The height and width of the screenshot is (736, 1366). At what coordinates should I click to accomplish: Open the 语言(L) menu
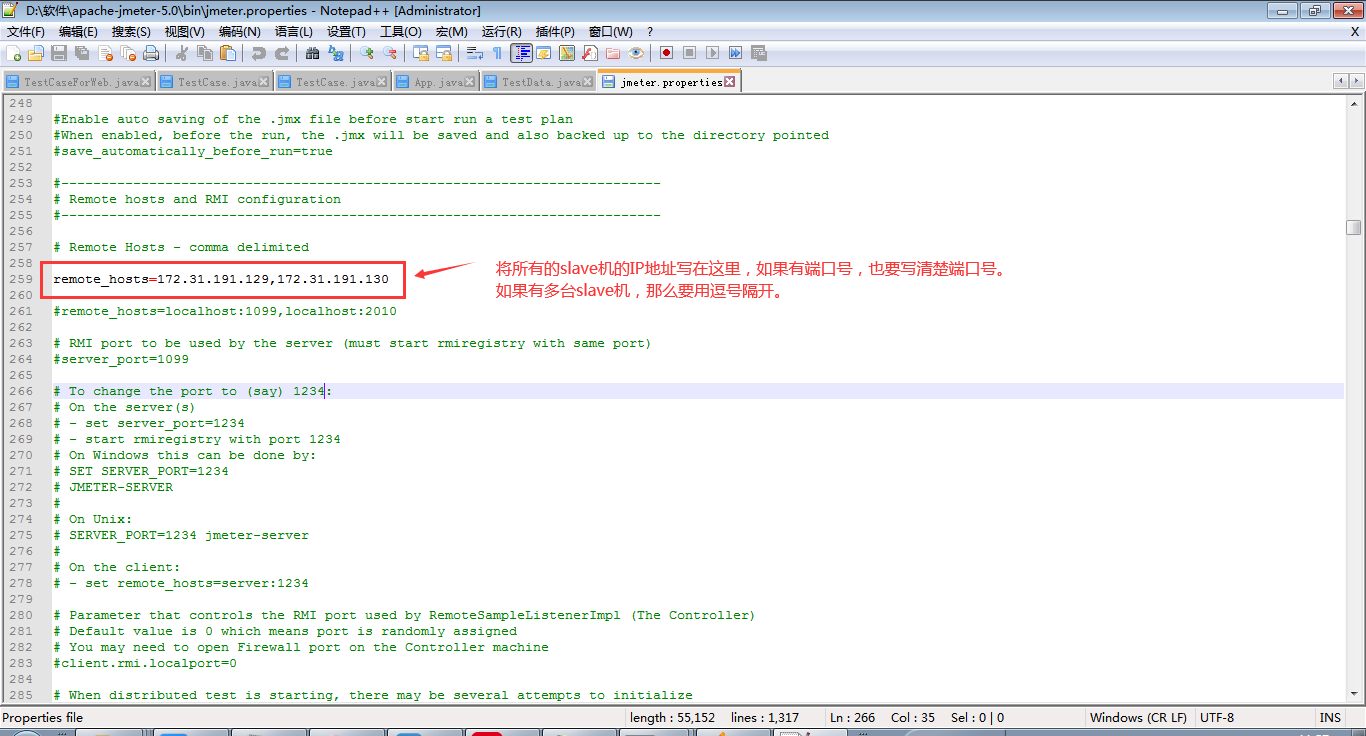pos(293,32)
